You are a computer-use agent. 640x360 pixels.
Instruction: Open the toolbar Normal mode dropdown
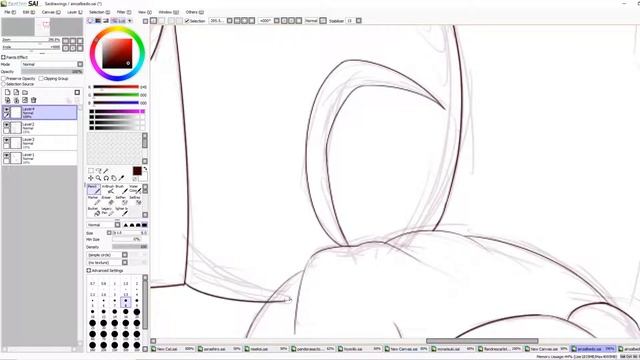(323, 20)
